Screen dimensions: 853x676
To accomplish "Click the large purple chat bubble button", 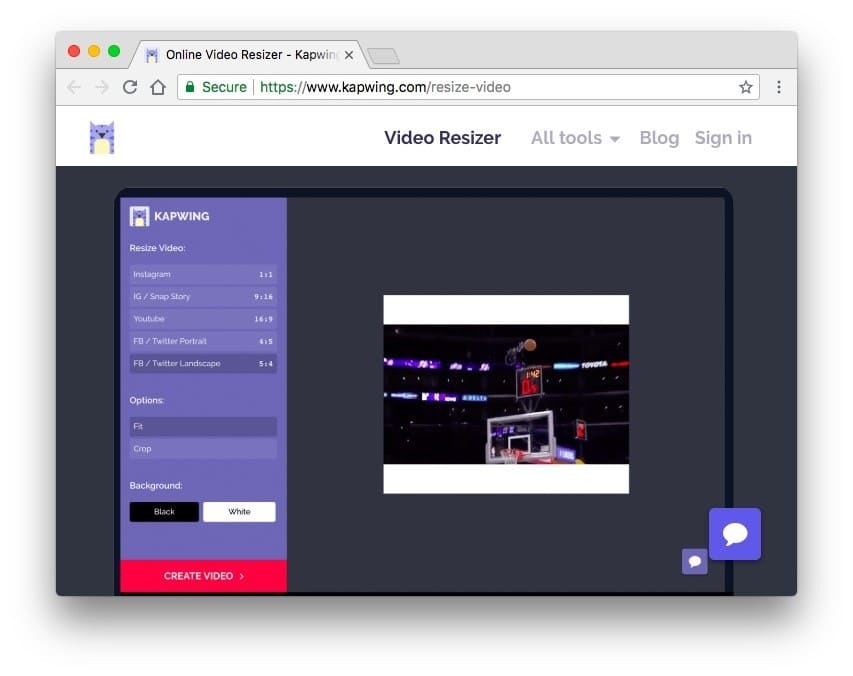I will point(735,534).
